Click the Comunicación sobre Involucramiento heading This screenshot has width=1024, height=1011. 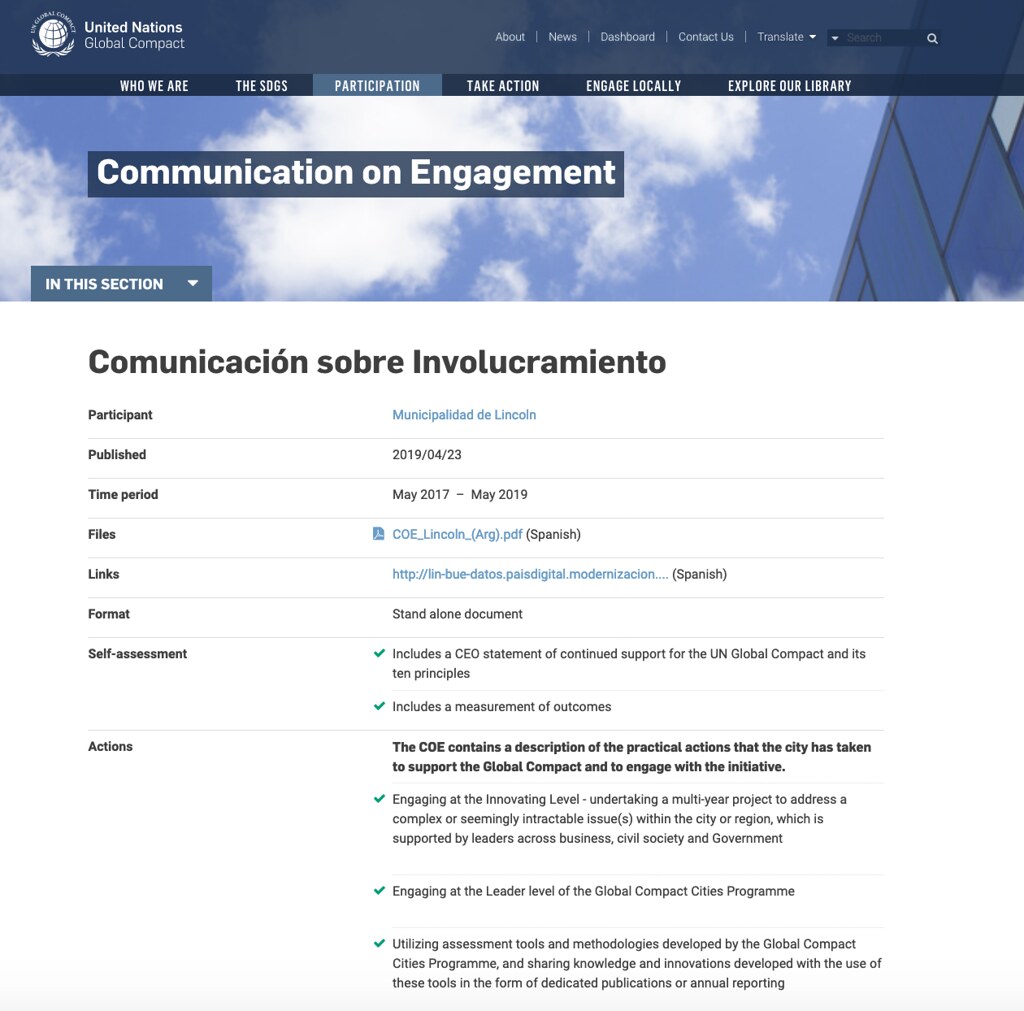pyautogui.click(x=377, y=361)
